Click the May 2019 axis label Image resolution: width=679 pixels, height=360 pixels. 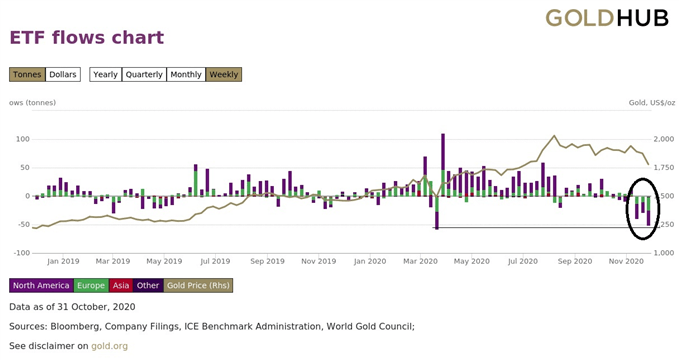[x=164, y=261]
